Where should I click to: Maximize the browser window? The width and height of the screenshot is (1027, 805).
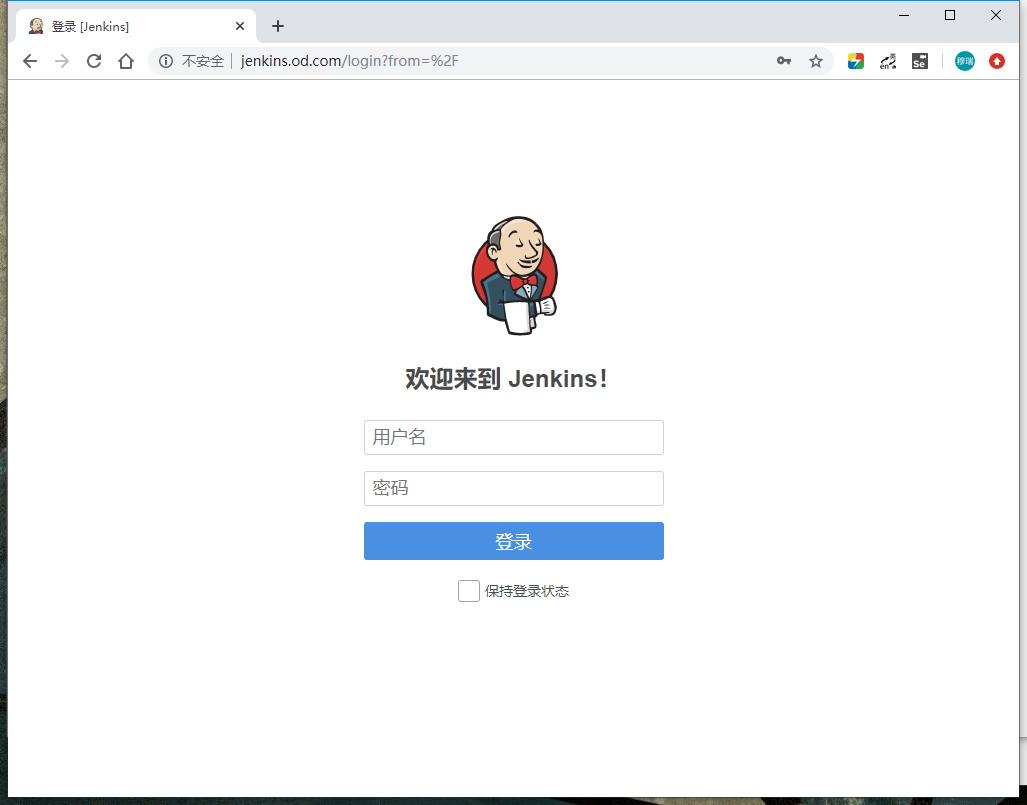[950, 15]
